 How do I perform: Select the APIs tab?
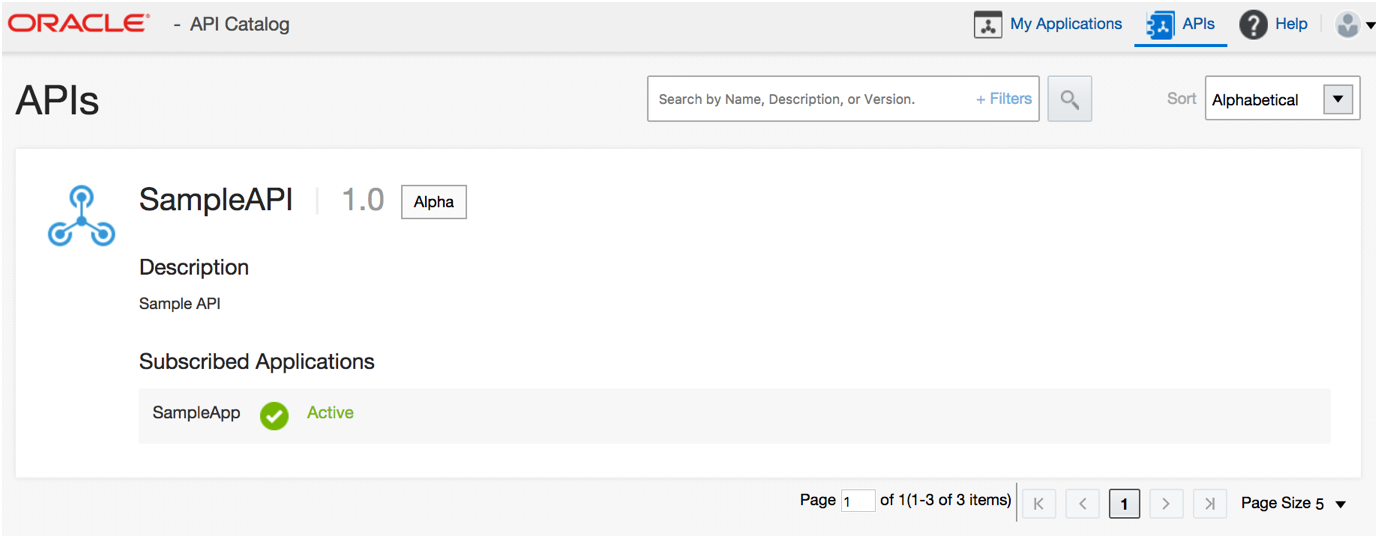coord(1180,25)
